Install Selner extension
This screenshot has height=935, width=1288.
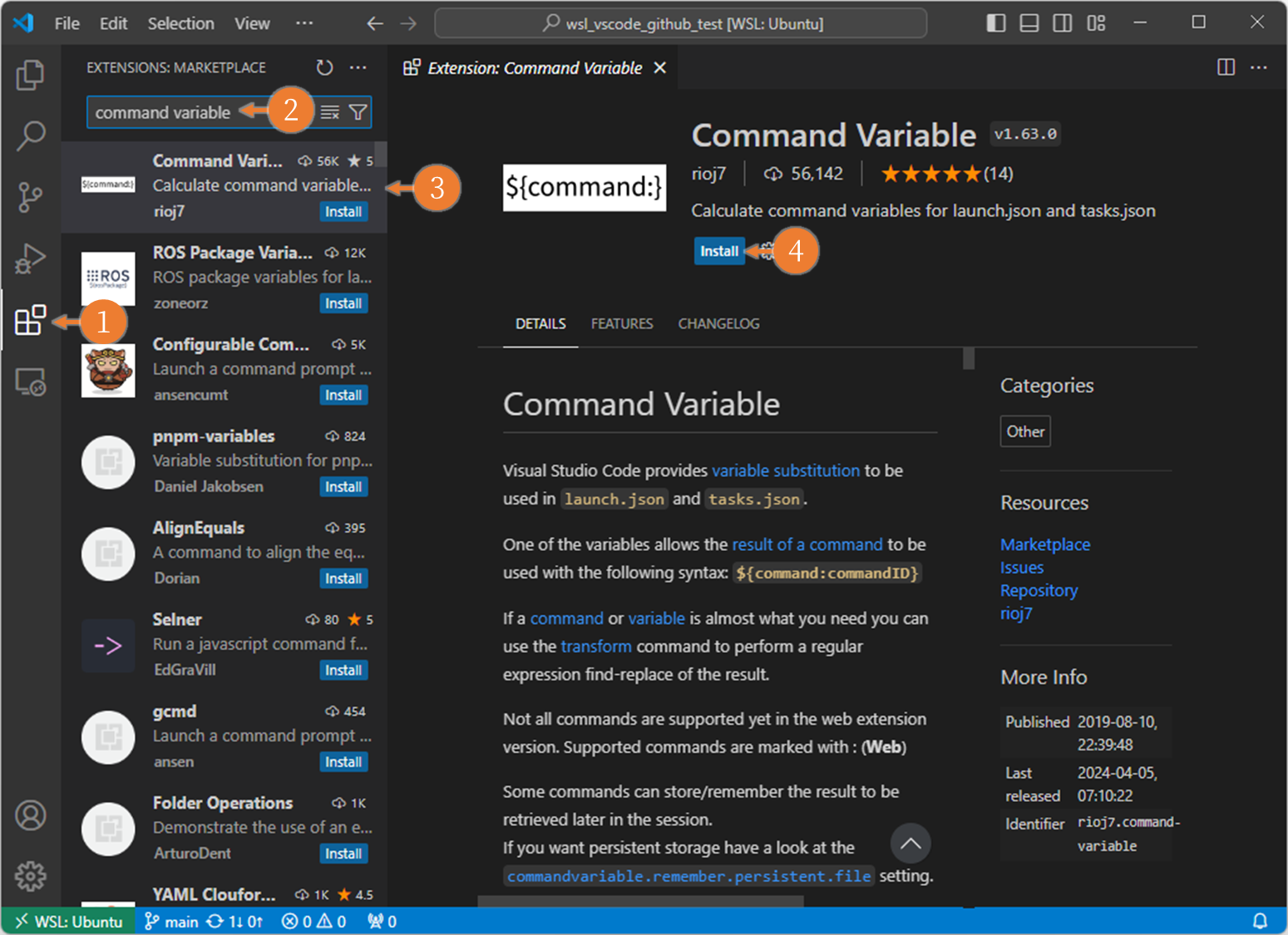343,670
